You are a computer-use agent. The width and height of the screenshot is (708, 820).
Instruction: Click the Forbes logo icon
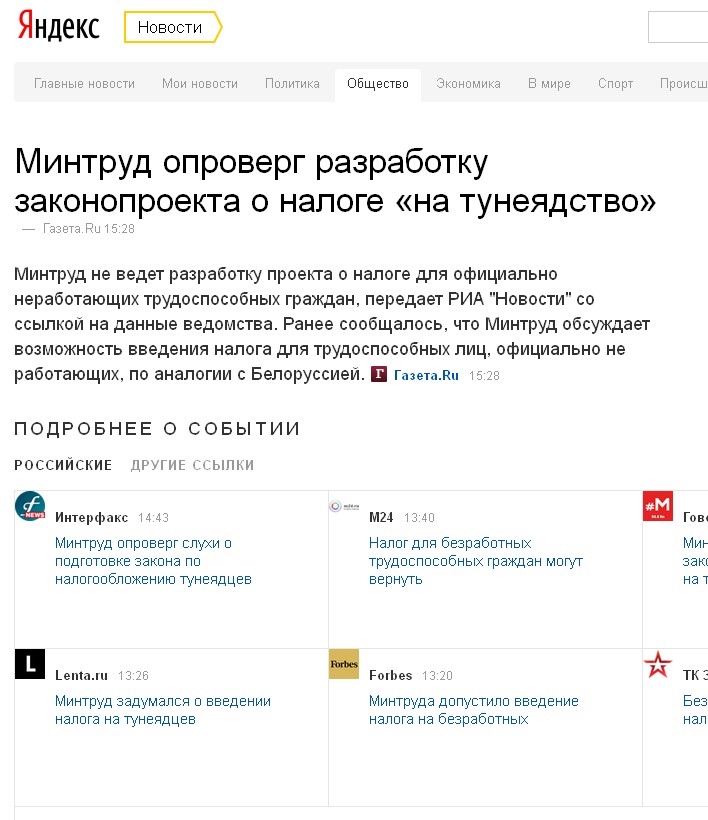[x=344, y=664]
